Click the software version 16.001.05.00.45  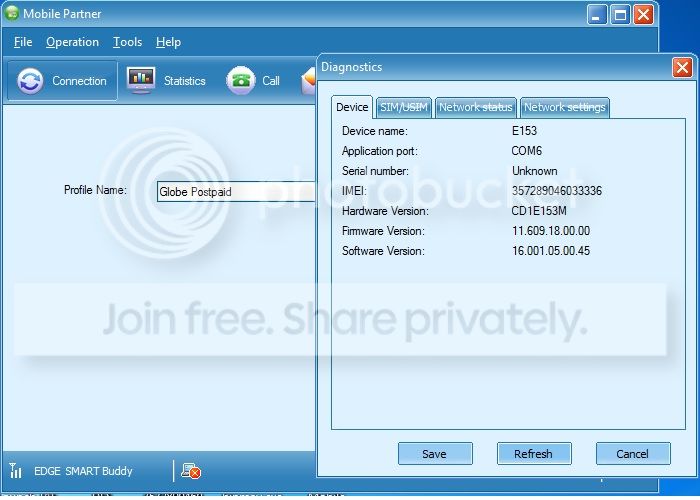point(550,251)
